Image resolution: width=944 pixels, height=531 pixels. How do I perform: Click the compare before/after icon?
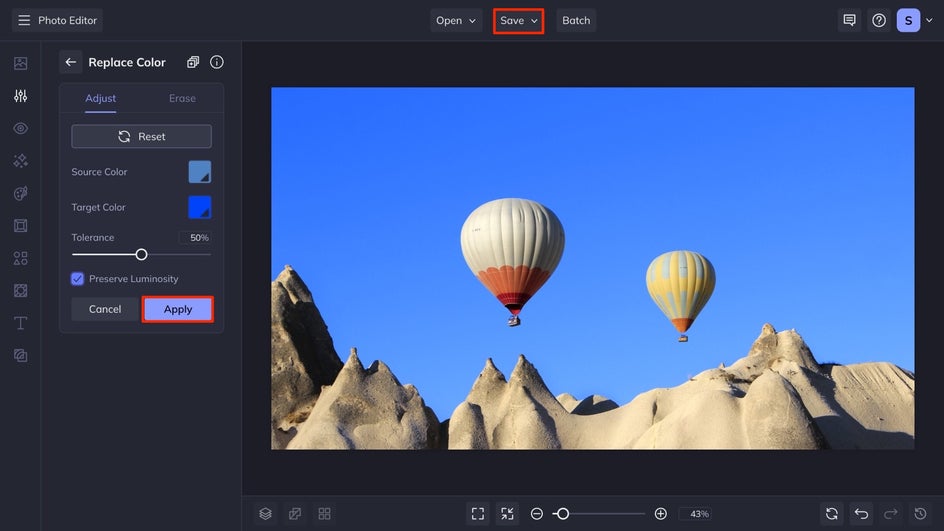click(295, 514)
